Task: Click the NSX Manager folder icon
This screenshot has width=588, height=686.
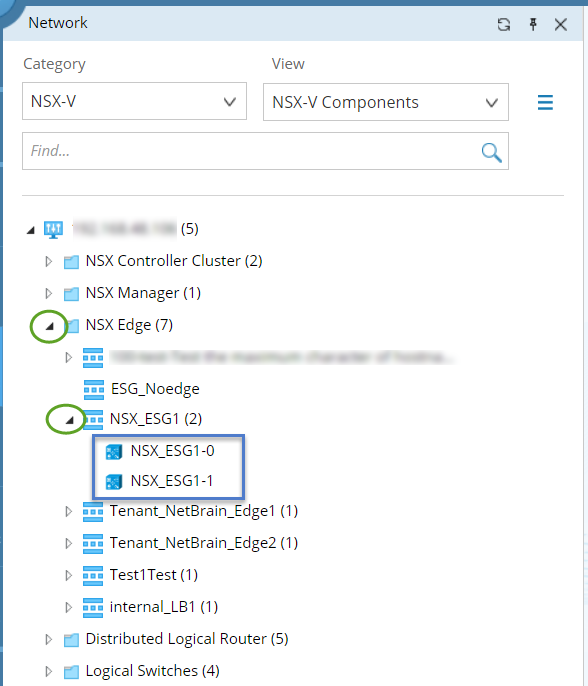Action: tap(71, 294)
